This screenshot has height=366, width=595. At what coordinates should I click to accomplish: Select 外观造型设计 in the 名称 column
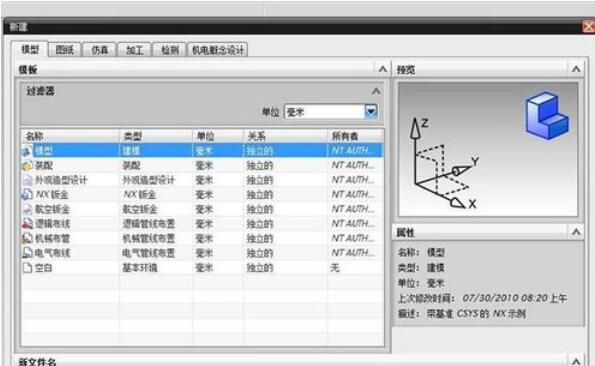pyautogui.click(x=61, y=180)
